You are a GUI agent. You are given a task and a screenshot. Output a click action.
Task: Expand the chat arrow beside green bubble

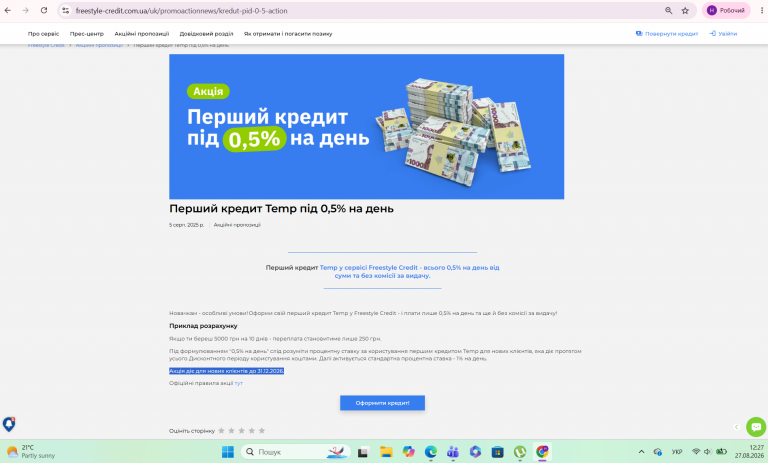click(x=736, y=427)
